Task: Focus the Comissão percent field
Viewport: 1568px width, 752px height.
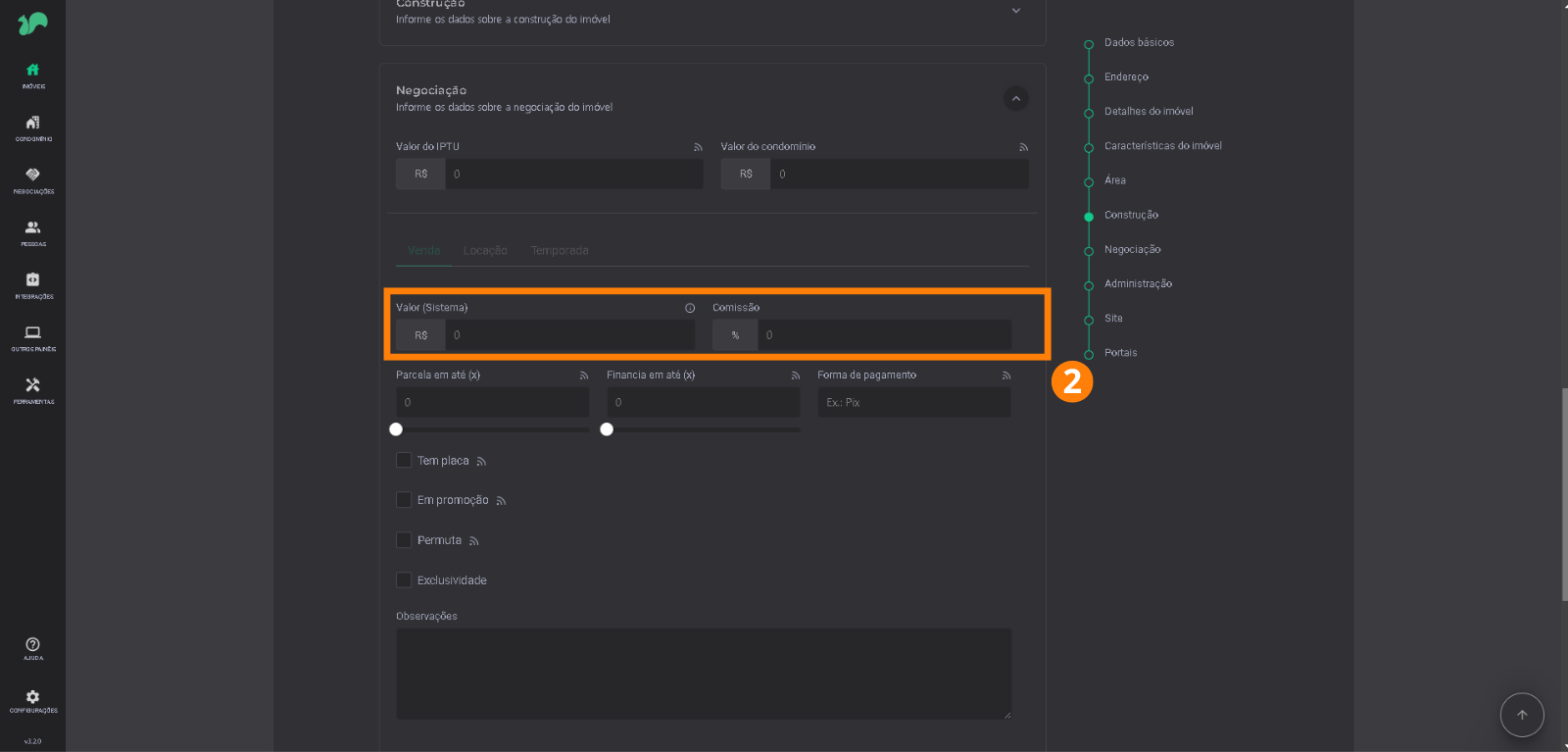Action: pos(885,335)
